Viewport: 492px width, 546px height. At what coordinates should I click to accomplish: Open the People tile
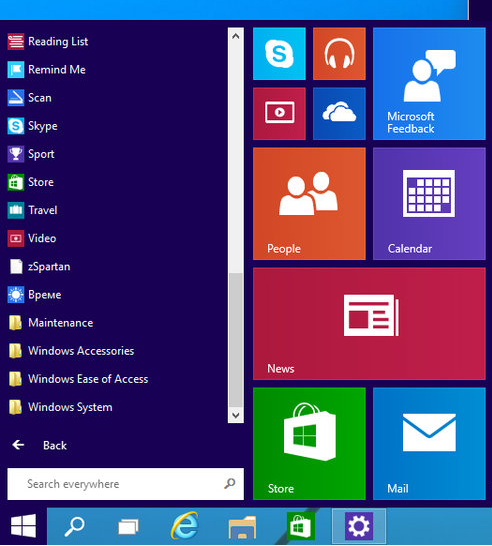[309, 204]
